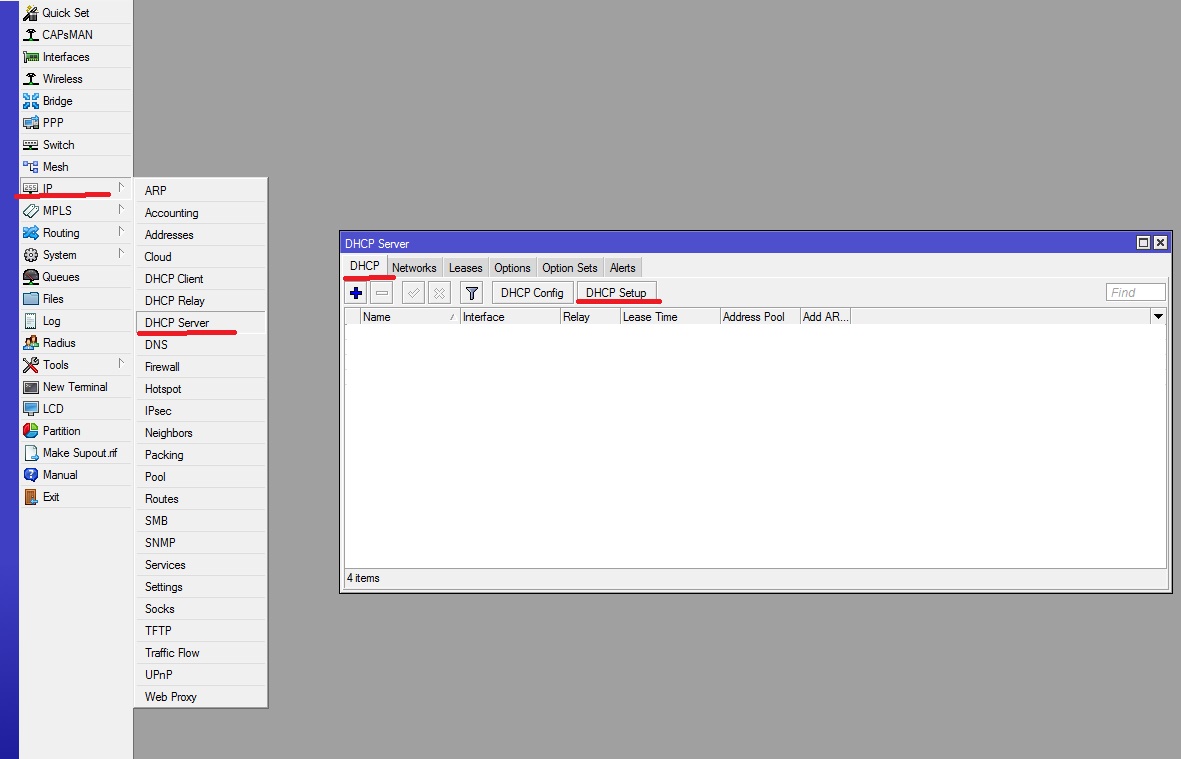Viewport: 1181px width, 759px height.
Task: Open DHCP Server in IP submenu
Action: coord(200,322)
